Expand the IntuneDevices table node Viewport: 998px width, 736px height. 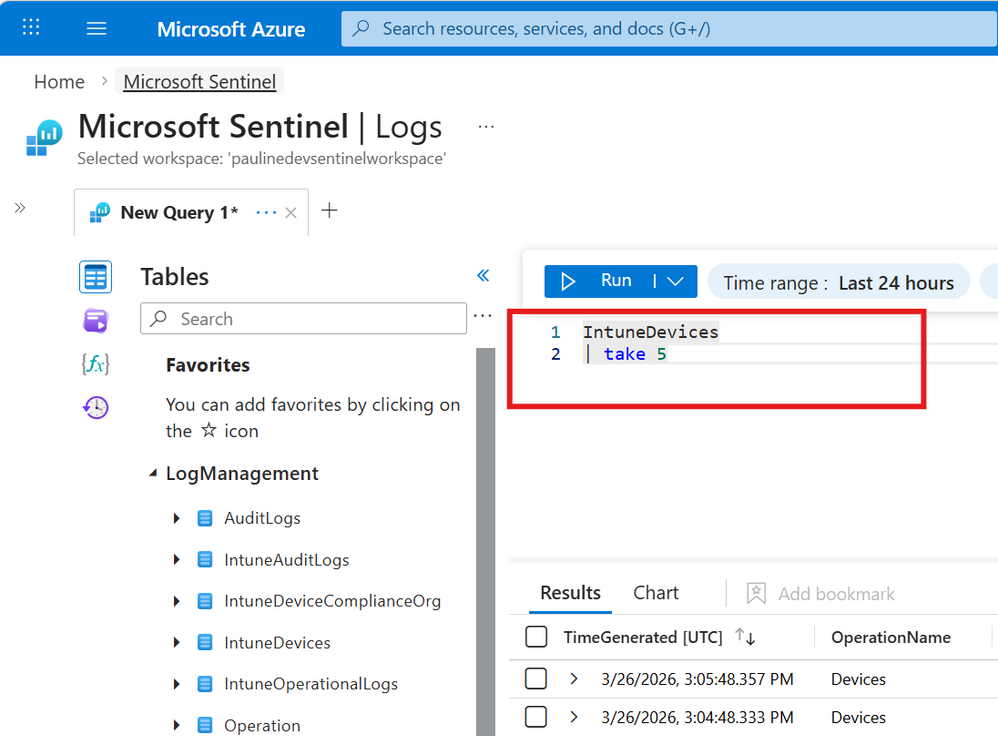tap(177, 643)
